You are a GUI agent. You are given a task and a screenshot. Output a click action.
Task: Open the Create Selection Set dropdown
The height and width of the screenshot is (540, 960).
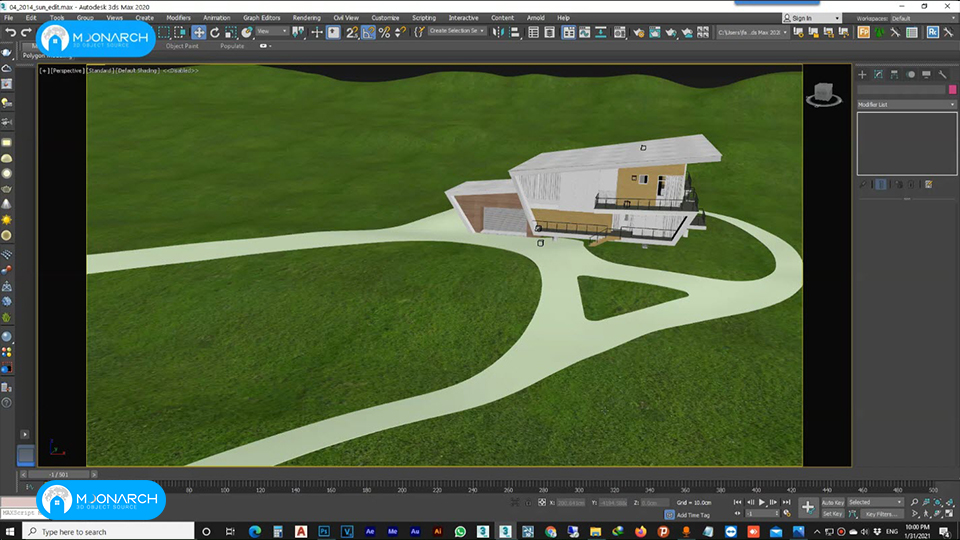(x=457, y=31)
